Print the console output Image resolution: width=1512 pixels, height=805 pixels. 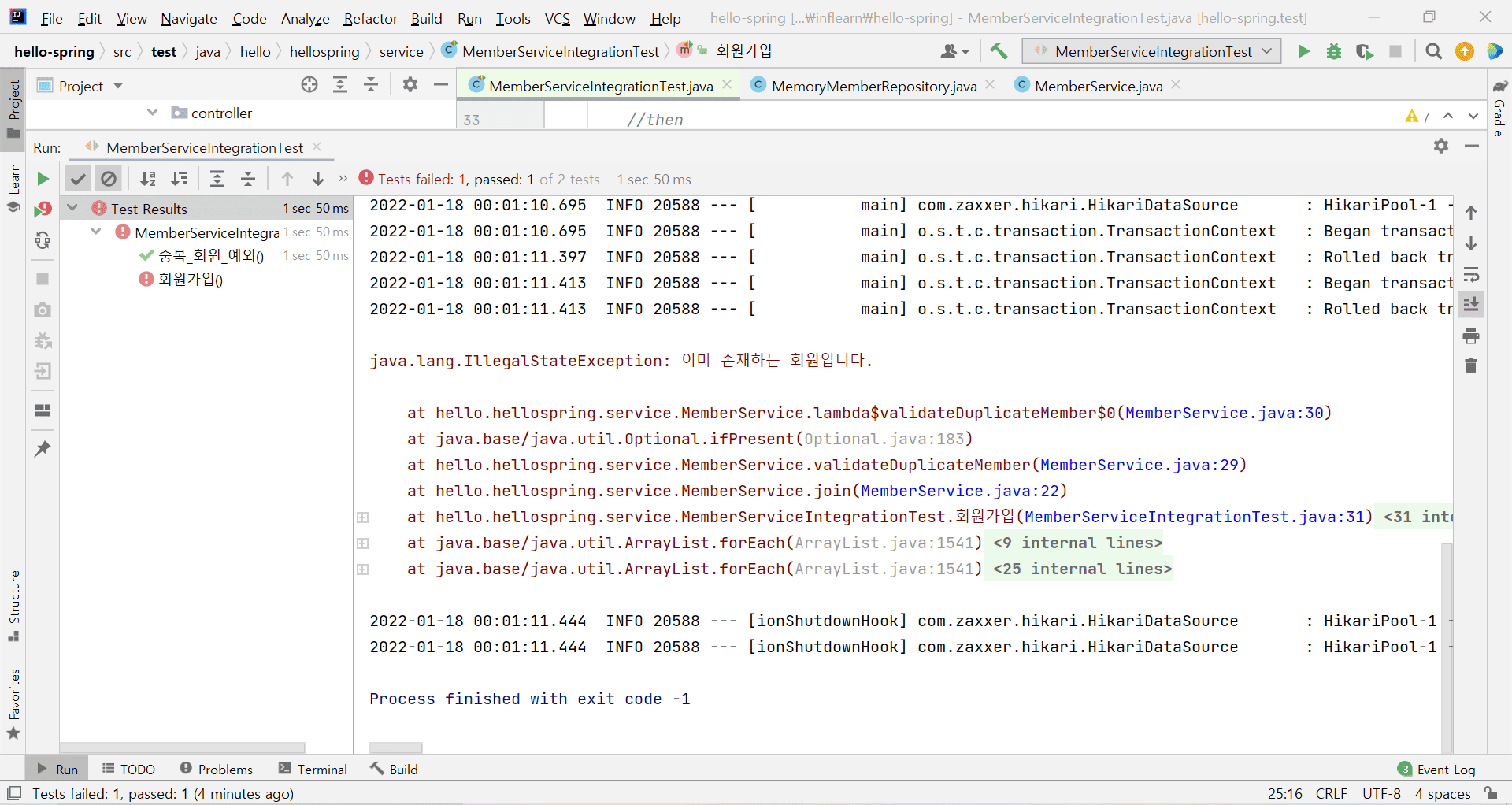1471,337
